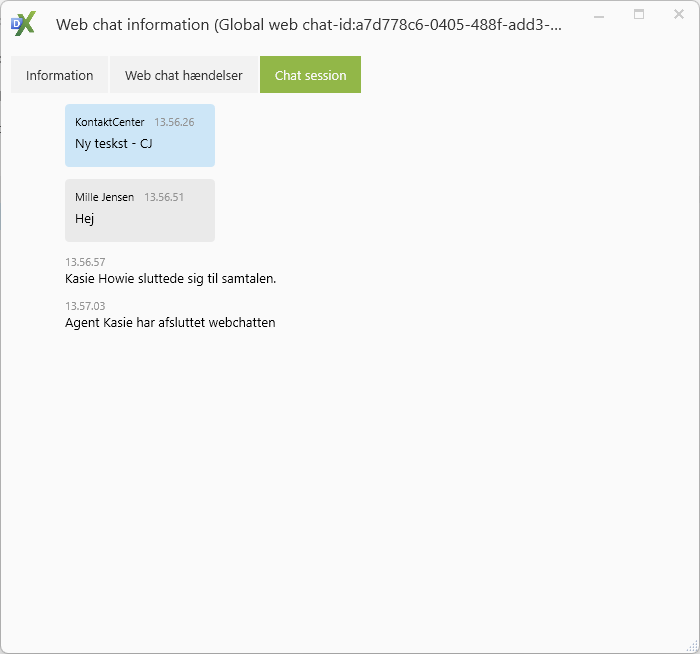Image resolution: width=700 pixels, height=654 pixels.
Task: Select the 13.57.03 event timestamp
Action: [85, 306]
